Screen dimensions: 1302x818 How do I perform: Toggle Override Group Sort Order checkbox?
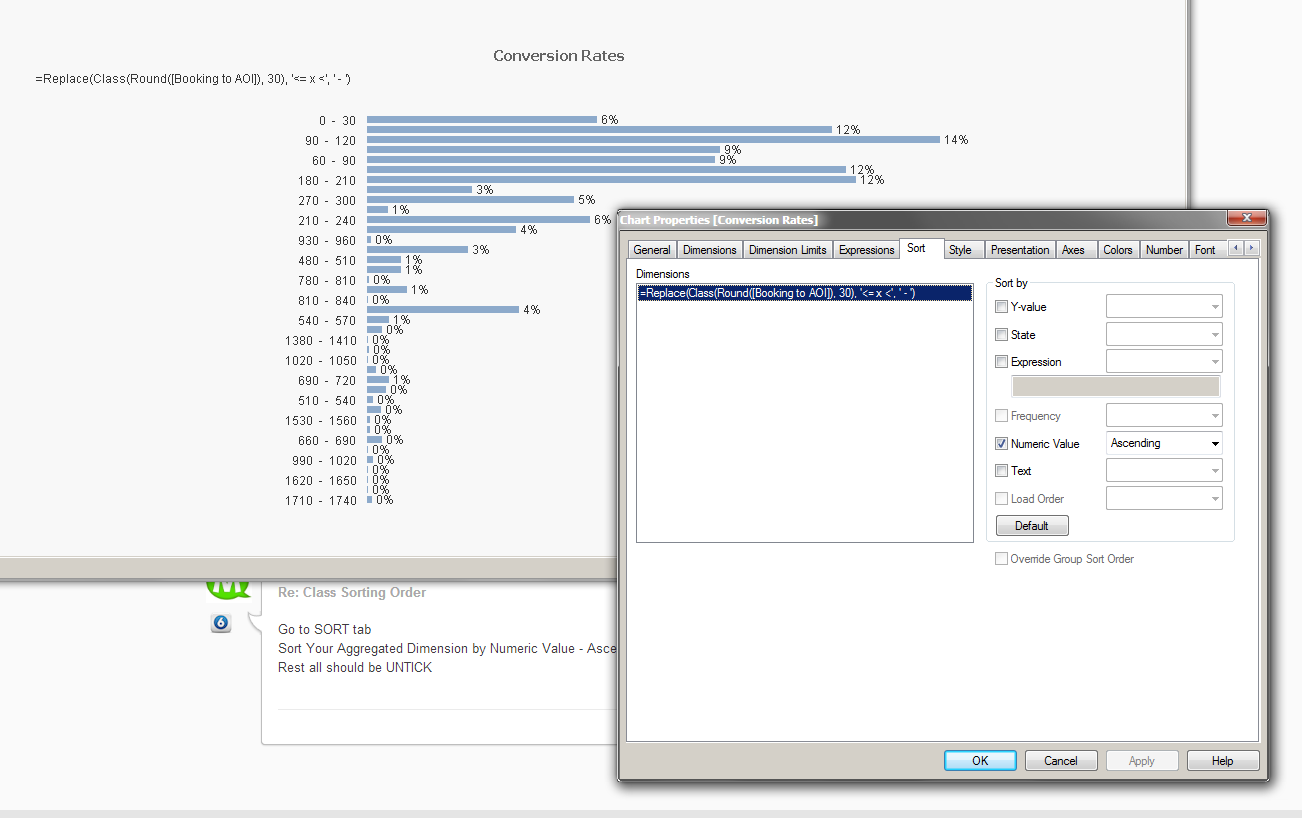point(1001,559)
